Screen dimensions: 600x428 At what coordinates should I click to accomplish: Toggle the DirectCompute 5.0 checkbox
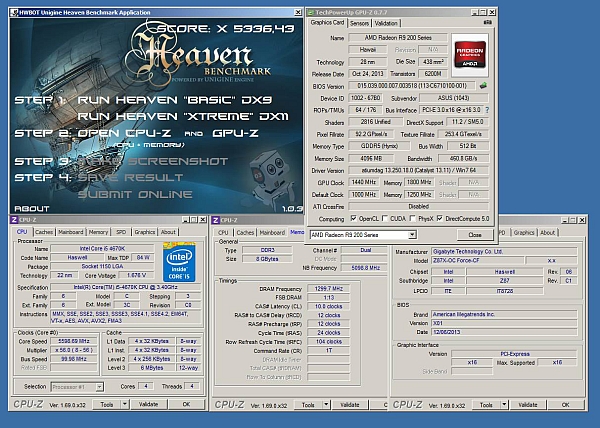440,218
